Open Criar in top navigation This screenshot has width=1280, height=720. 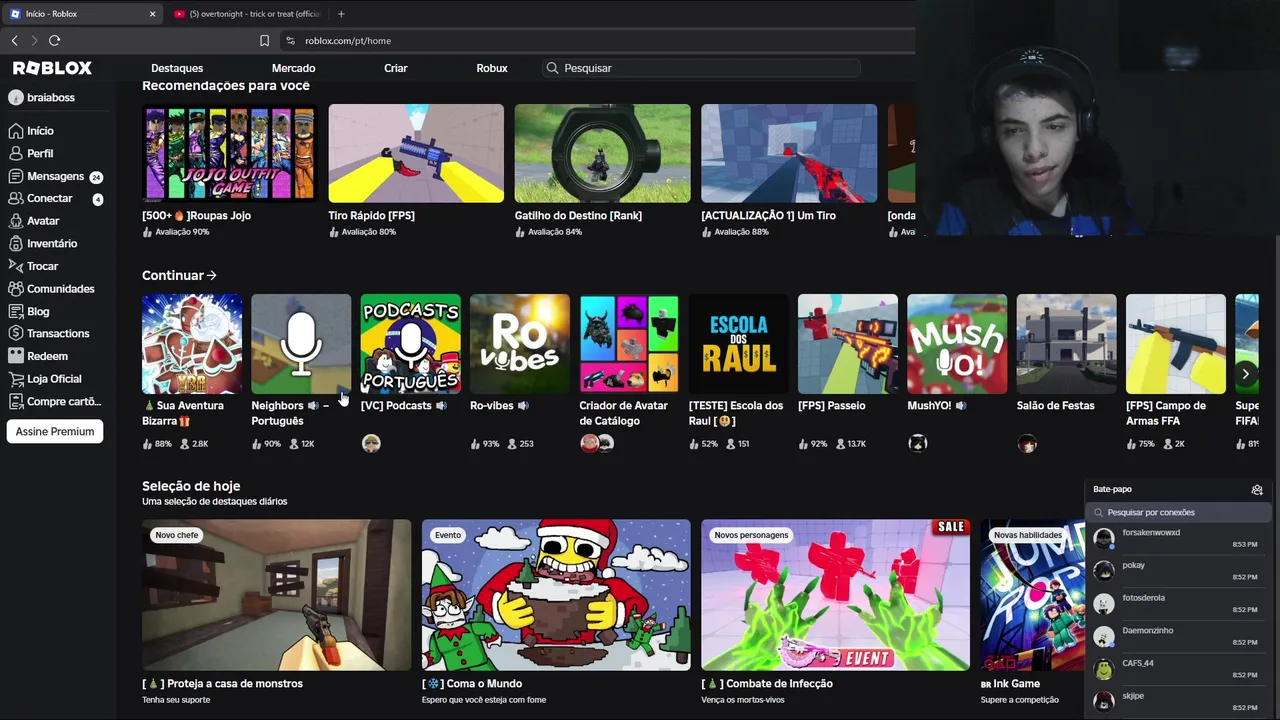[396, 68]
